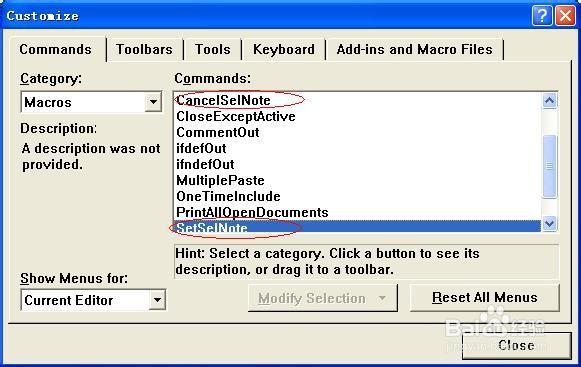This screenshot has height=367, width=581.
Task: Switch to the Commands tab
Action: point(56,49)
